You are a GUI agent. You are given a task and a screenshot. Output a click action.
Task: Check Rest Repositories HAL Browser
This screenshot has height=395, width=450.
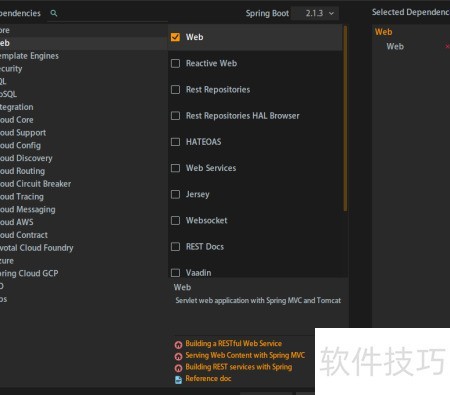tap(175, 116)
